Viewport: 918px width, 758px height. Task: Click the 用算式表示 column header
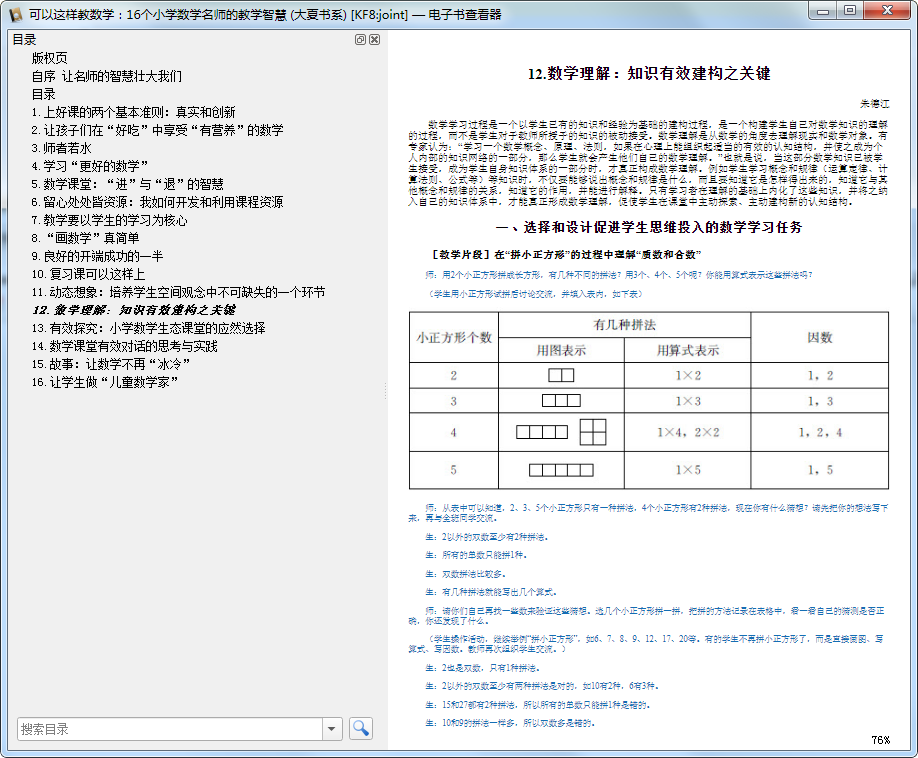[x=687, y=350]
